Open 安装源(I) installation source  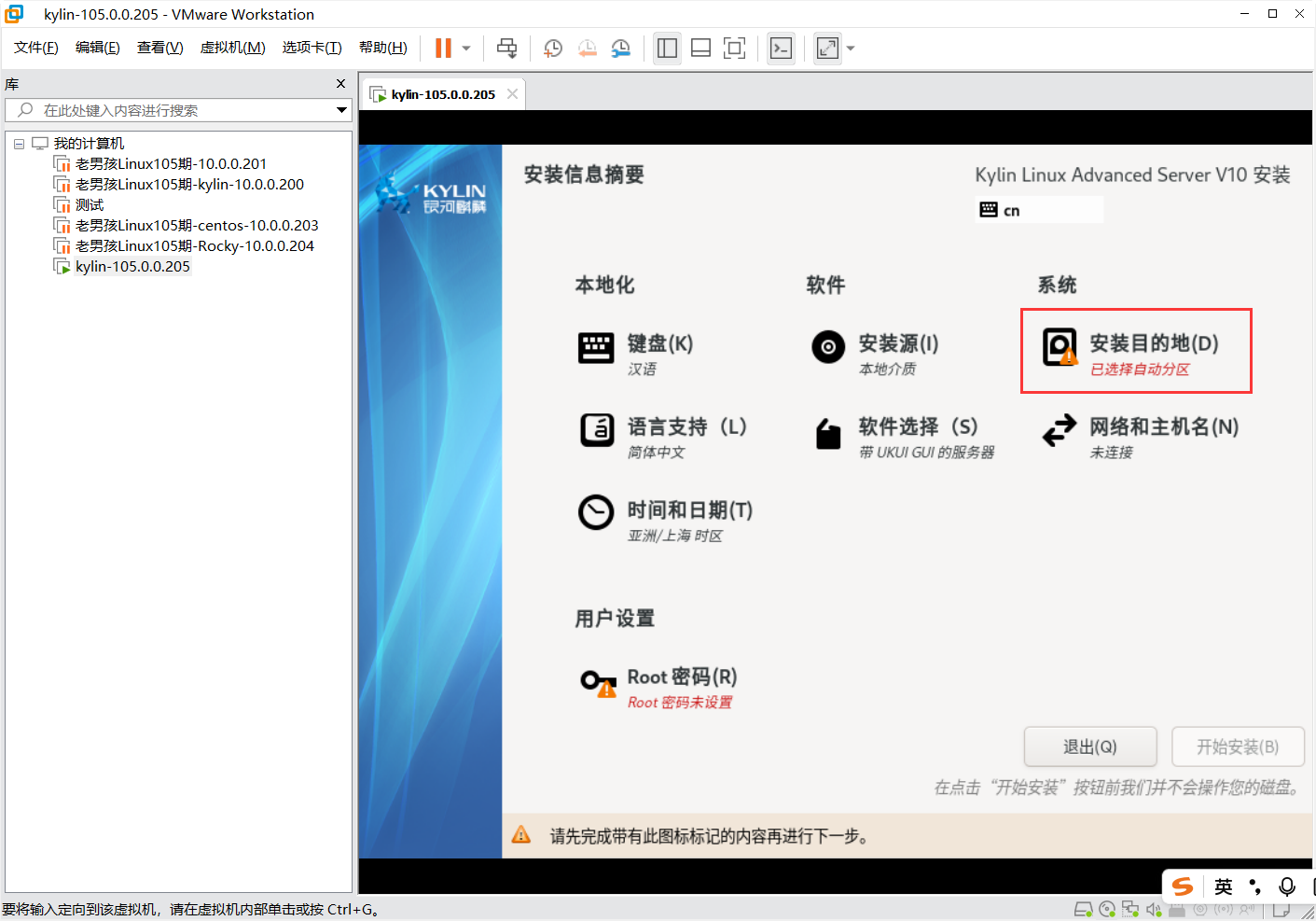tap(875, 354)
